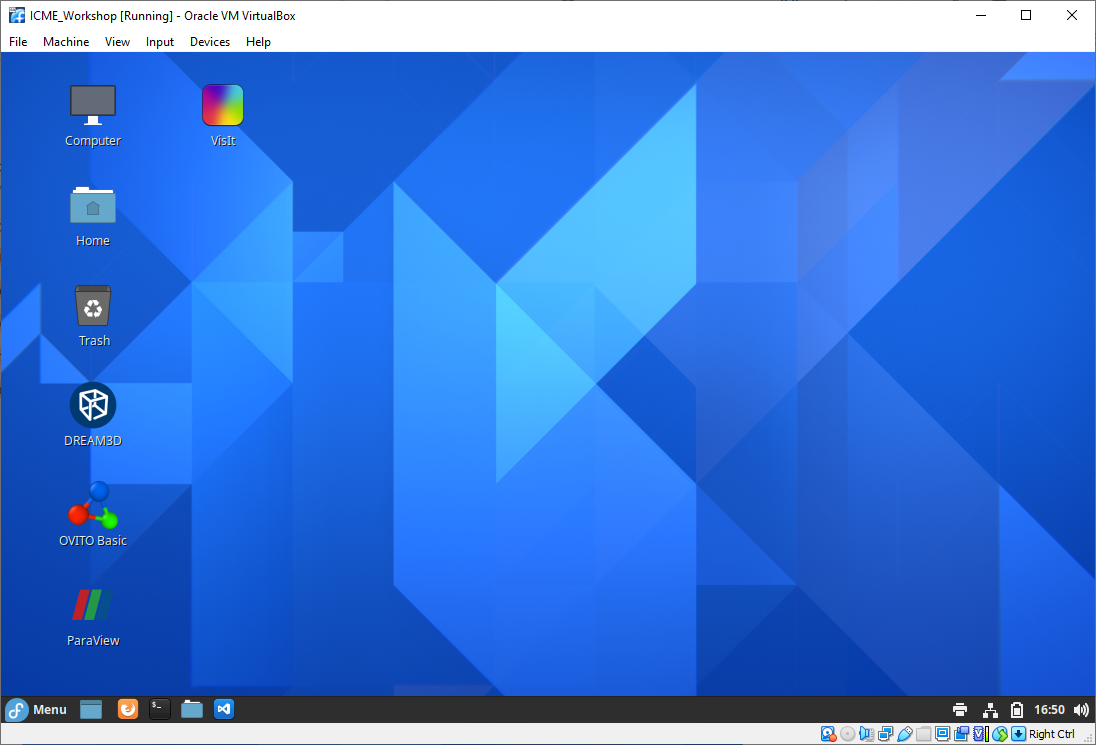Click the VirtualBox hard disk activity indicator
Screen dimensions: 1096x745
828,734
